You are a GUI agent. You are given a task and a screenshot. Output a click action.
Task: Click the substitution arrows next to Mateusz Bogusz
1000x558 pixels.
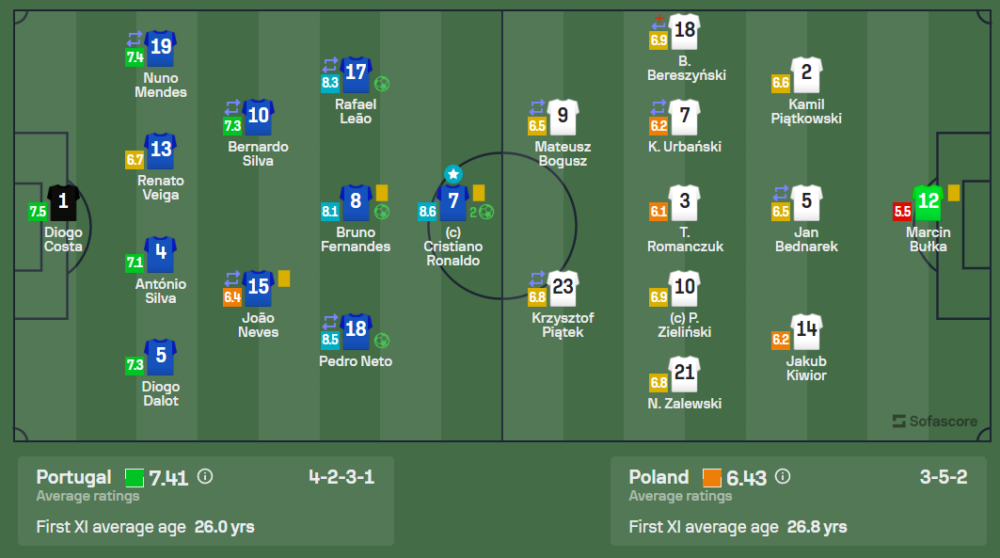[x=537, y=107]
